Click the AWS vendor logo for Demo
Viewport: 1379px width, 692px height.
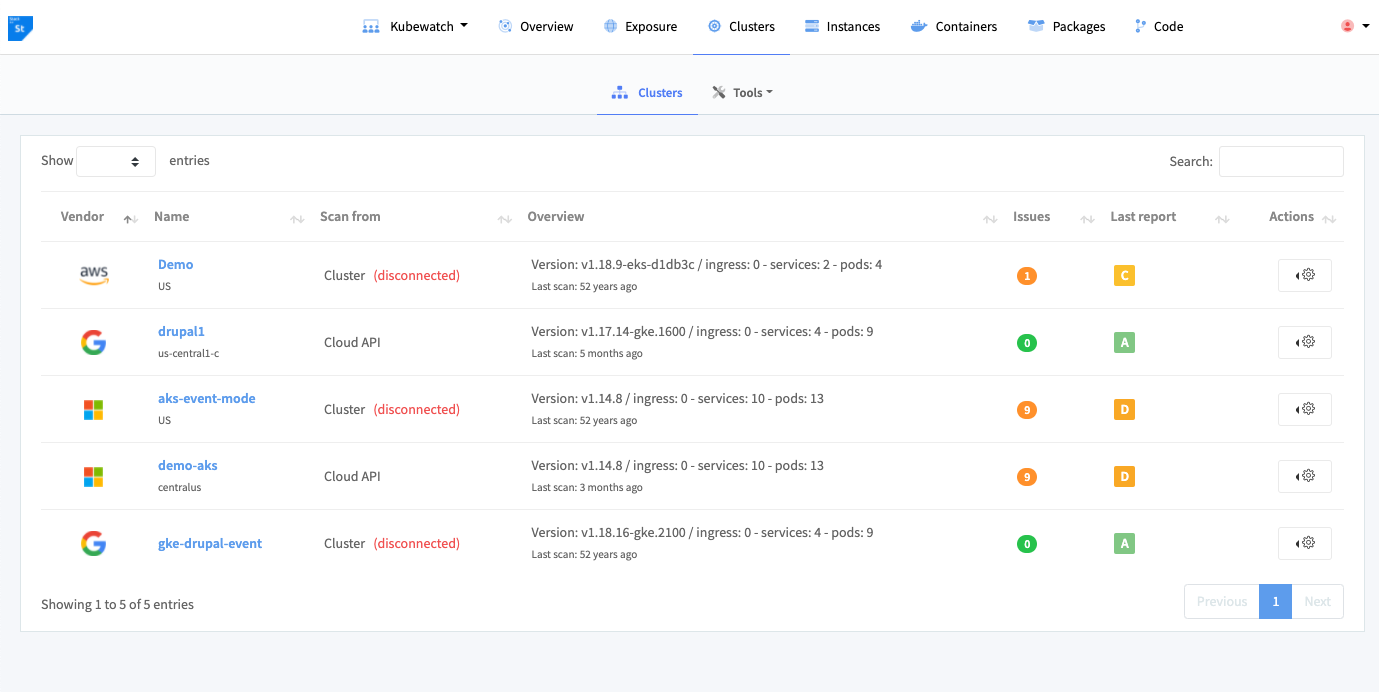94,275
